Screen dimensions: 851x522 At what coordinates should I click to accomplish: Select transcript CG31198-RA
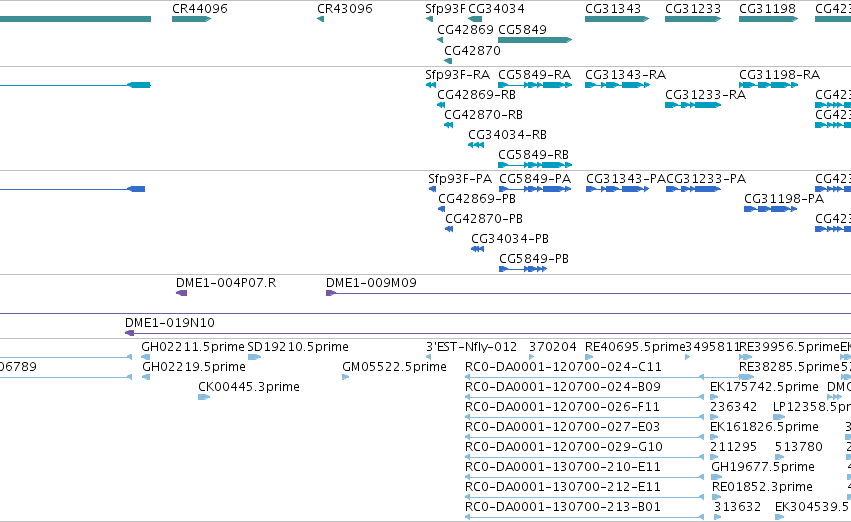779,74
